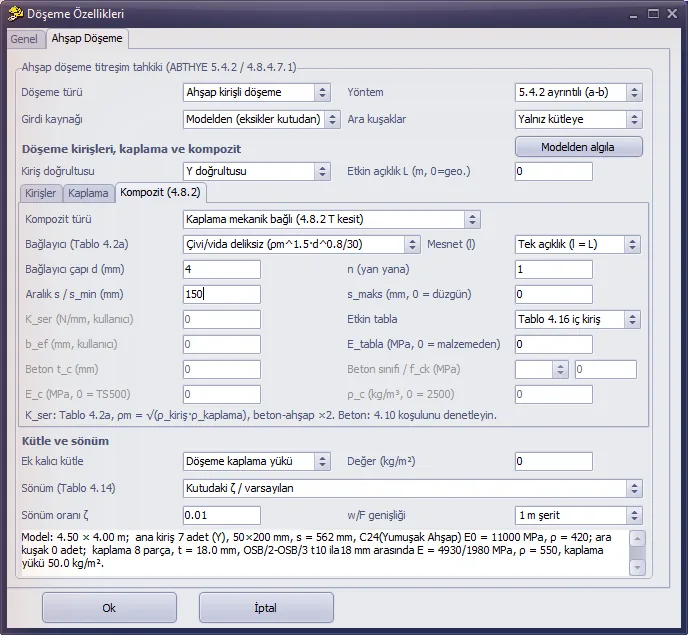Open the Yöntem combo box
688x635 pixels.
[579, 93]
